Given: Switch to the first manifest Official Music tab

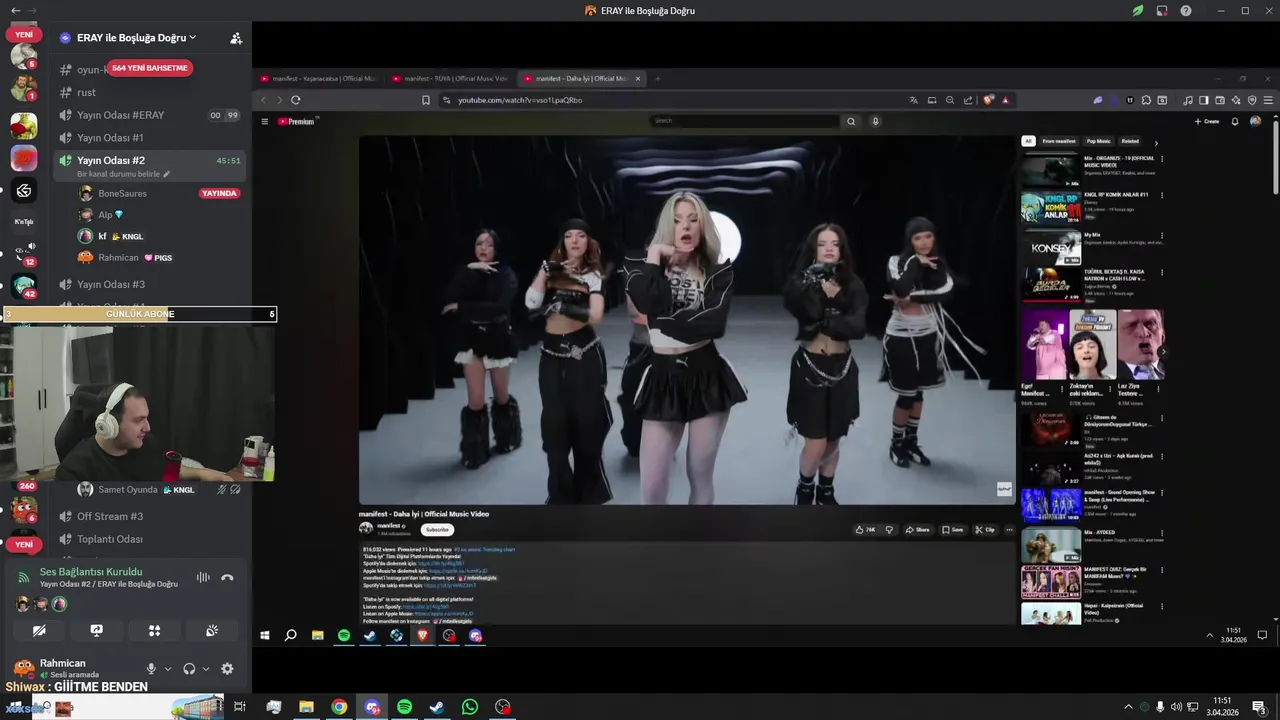Looking at the screenshot, I should 318,78.
